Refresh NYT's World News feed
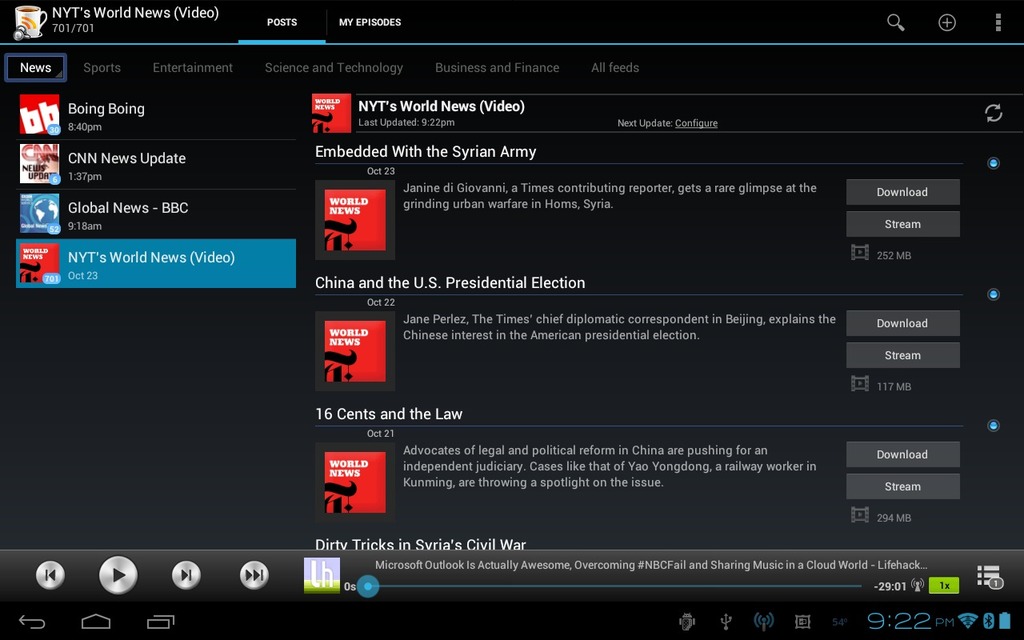 [x=993, y=113]
